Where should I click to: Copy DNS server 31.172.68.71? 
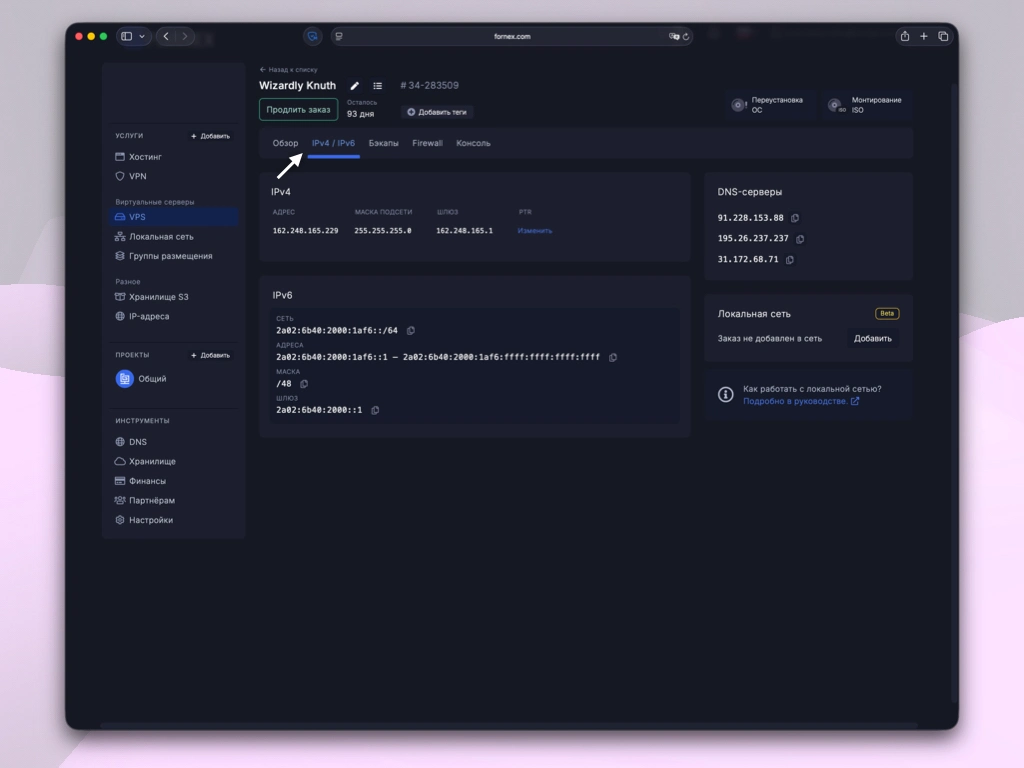pyautogui.click(x=789, y=260)
